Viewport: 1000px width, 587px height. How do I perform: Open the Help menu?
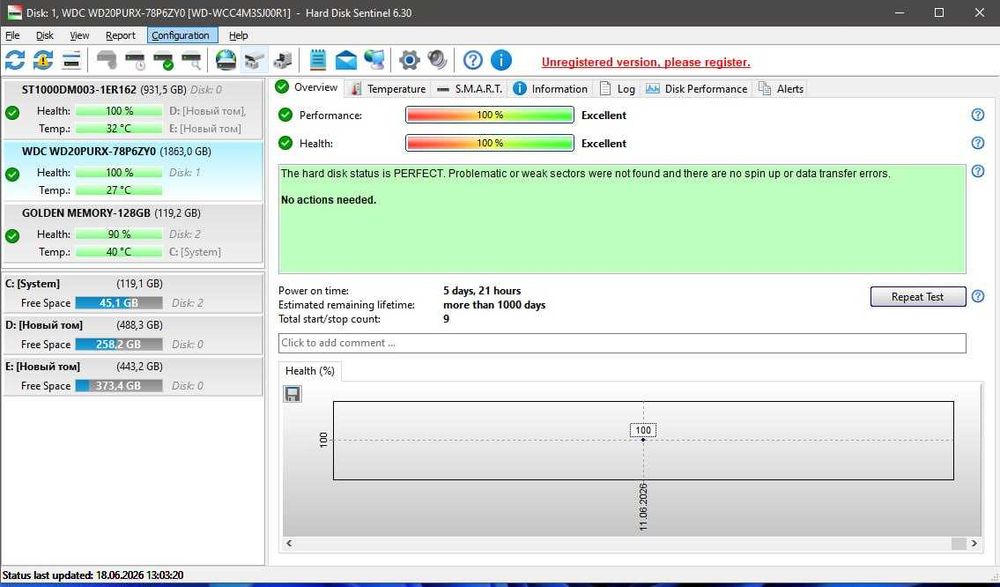coord(238,35)
